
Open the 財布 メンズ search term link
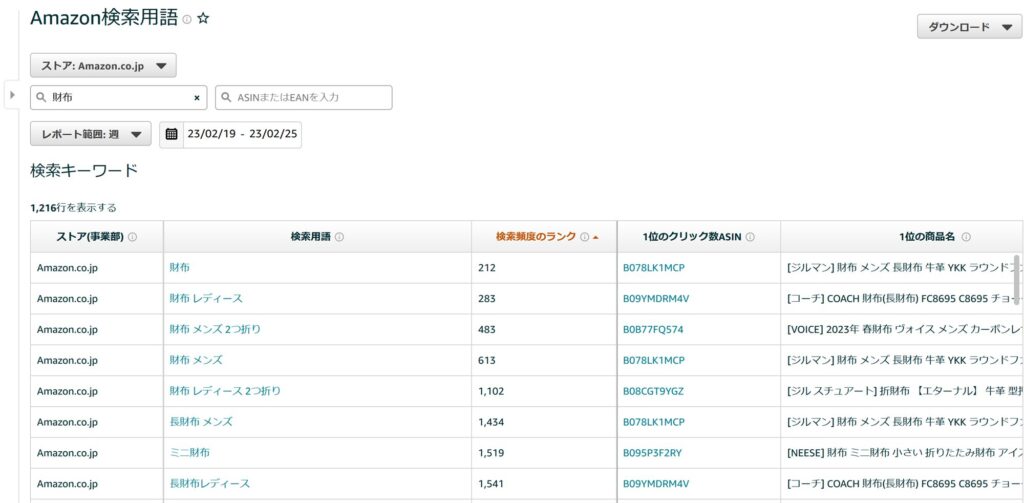pos(196,360)
